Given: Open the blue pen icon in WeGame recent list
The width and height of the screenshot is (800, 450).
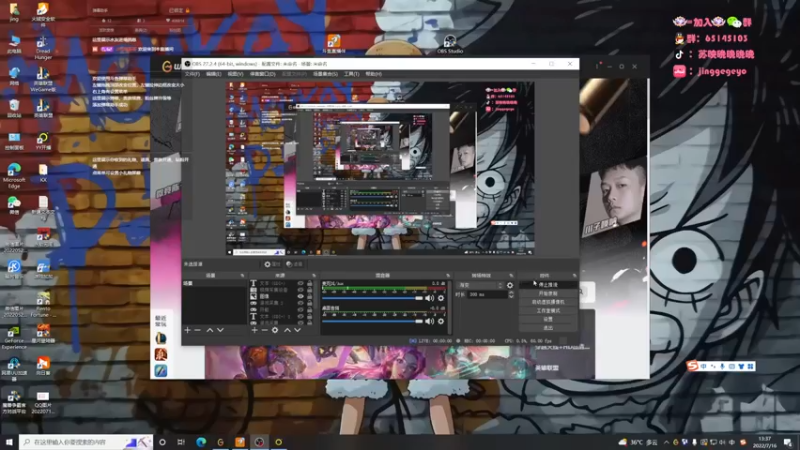Looking at the screenshot, I should coord(161,370).
